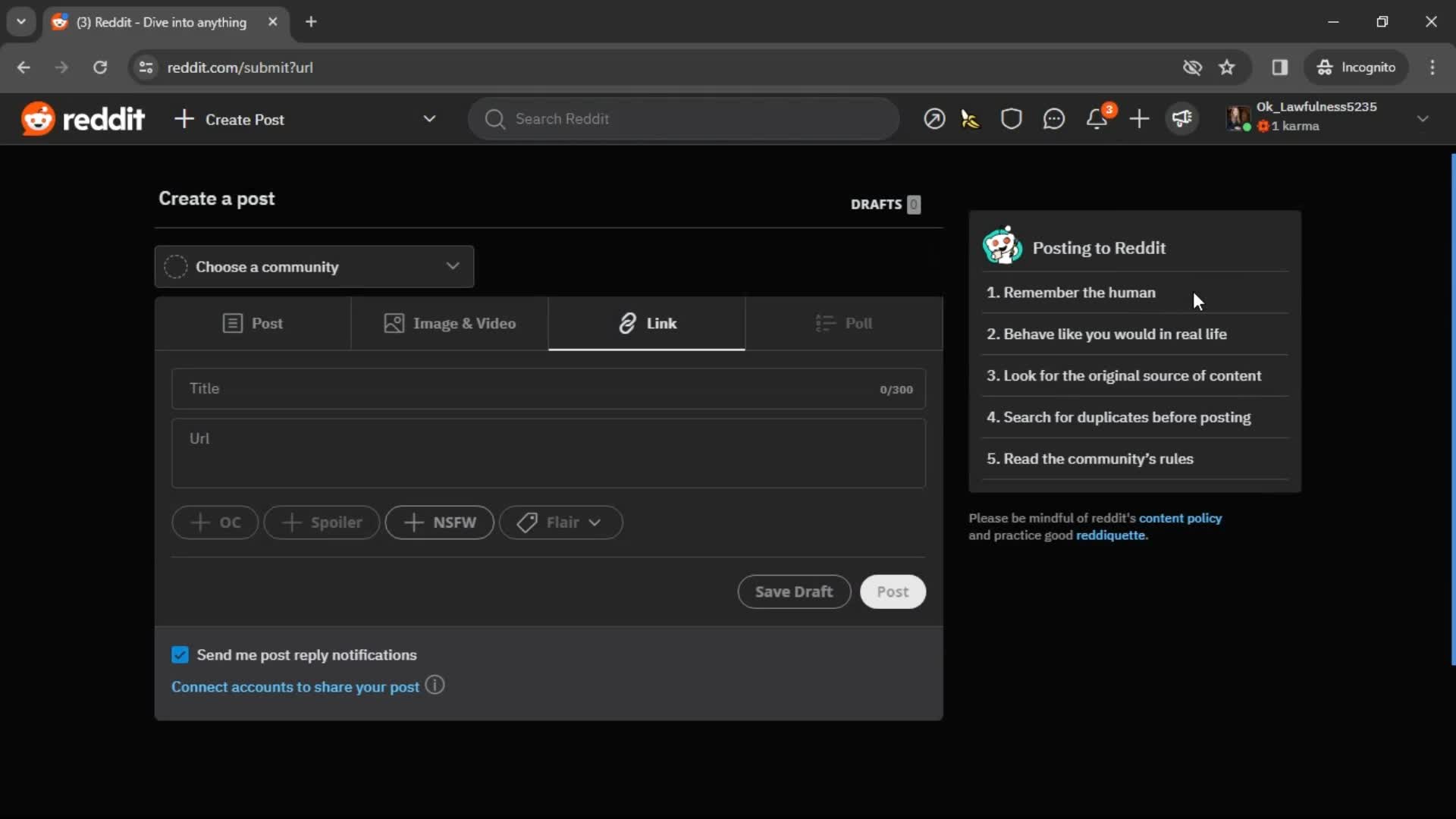This screenshot has width=1456, height=819.
Task: Expand the Choose a community dropdown
Action: coord(313,266)
